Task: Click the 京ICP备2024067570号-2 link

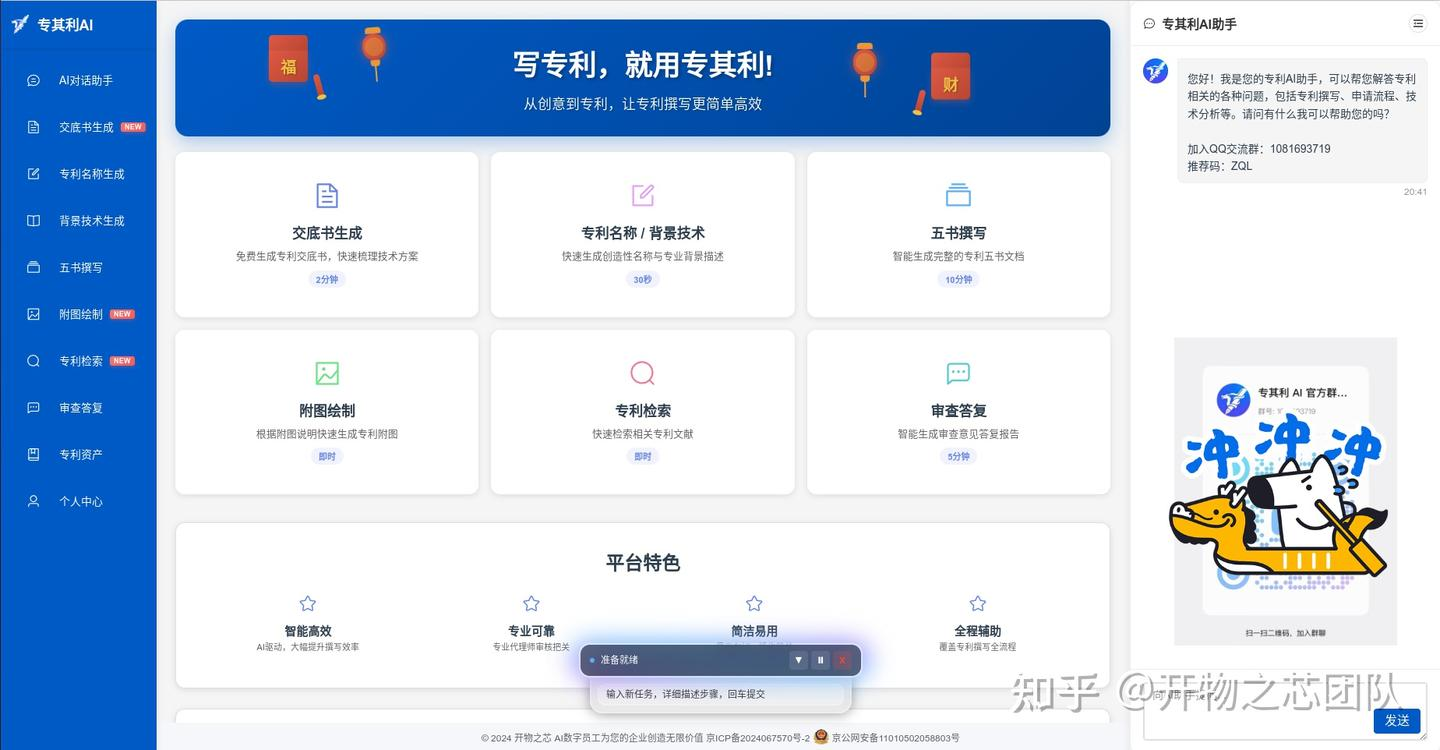Action: [x=758, y=738]
